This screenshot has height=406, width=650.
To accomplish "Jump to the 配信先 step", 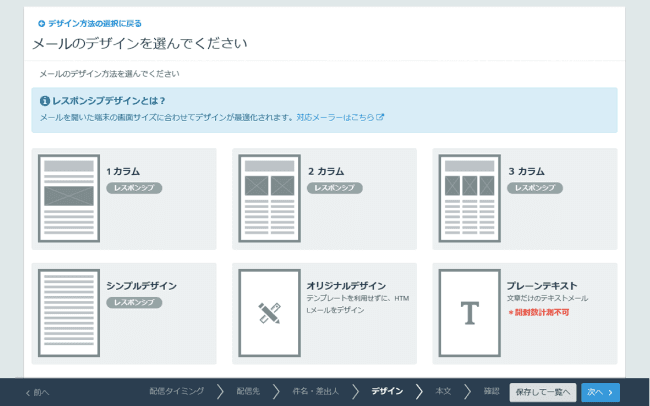I will (x=247, y=392).
